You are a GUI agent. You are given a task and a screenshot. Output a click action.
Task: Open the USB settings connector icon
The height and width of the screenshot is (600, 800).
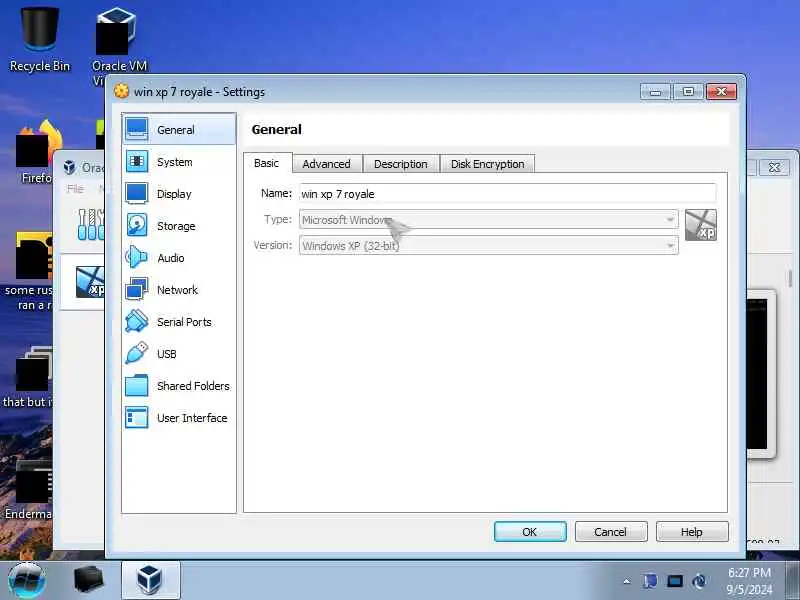pos(137,354)
